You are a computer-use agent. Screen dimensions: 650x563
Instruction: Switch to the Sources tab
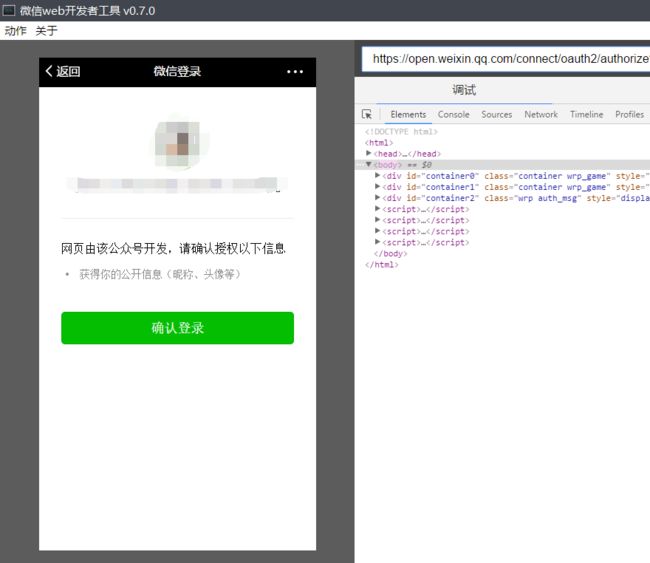pyautogui.click(x=497, y=114)
